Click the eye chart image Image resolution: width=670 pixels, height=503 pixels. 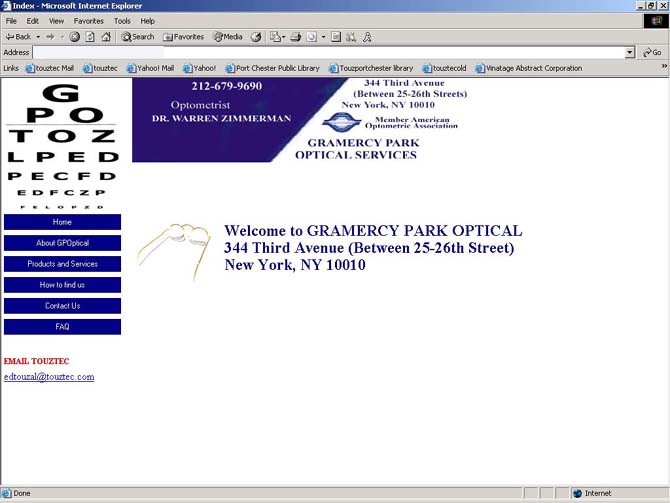click(62, 146)
